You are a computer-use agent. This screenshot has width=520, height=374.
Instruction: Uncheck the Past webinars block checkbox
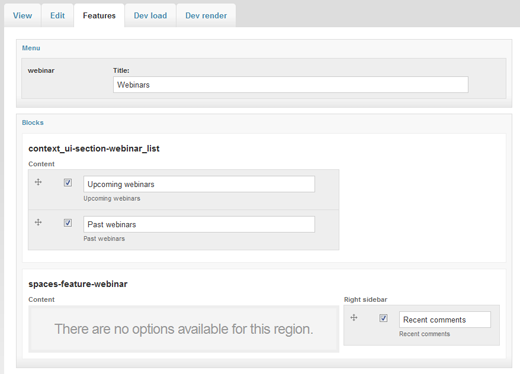tap(68, 223)
